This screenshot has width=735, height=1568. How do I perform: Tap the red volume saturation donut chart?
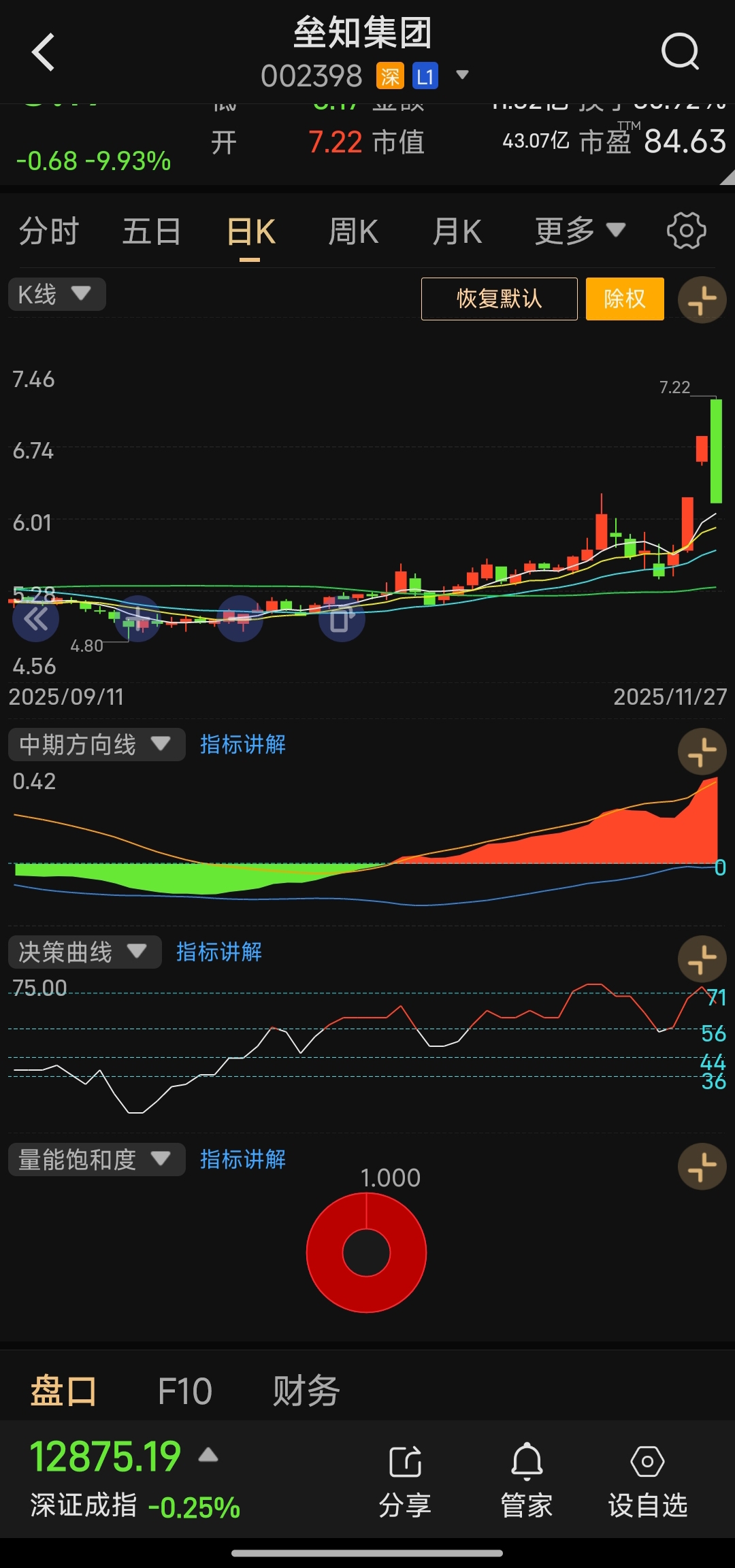pos(366,1252)
